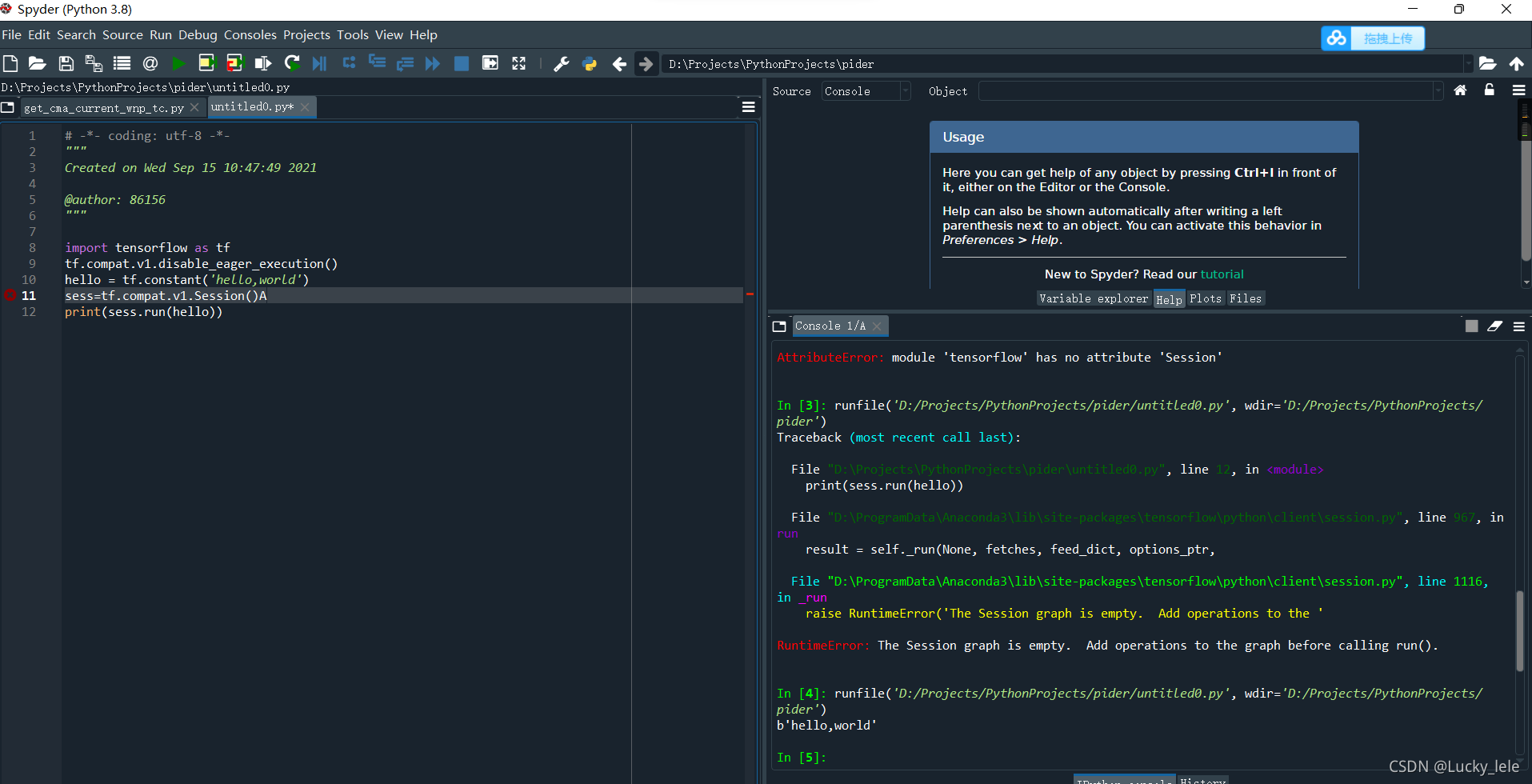
Task: Continue execution until next breakpoint
Action: click(x=433, y=63)
